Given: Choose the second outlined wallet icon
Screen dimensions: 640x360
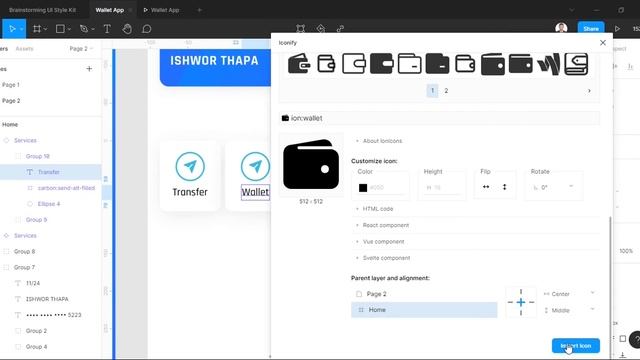Looking at the screenshot, I should coord(326,64).
